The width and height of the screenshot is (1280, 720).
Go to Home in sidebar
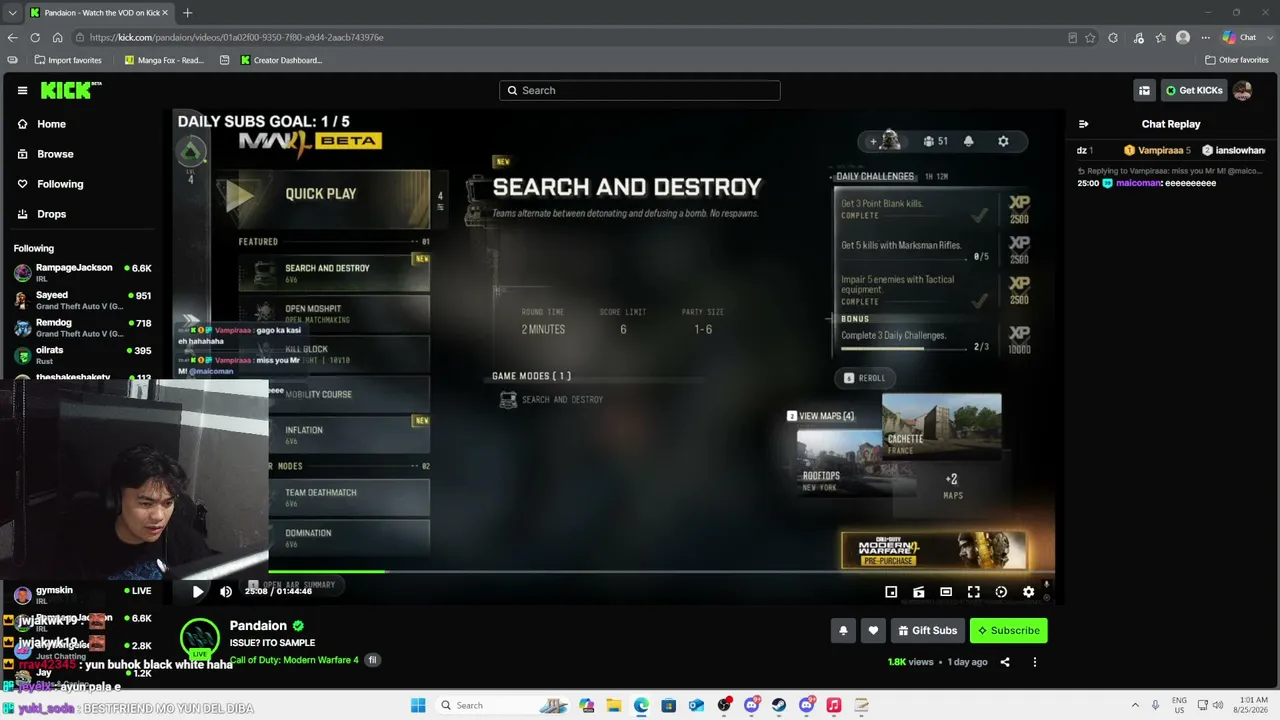52,124
